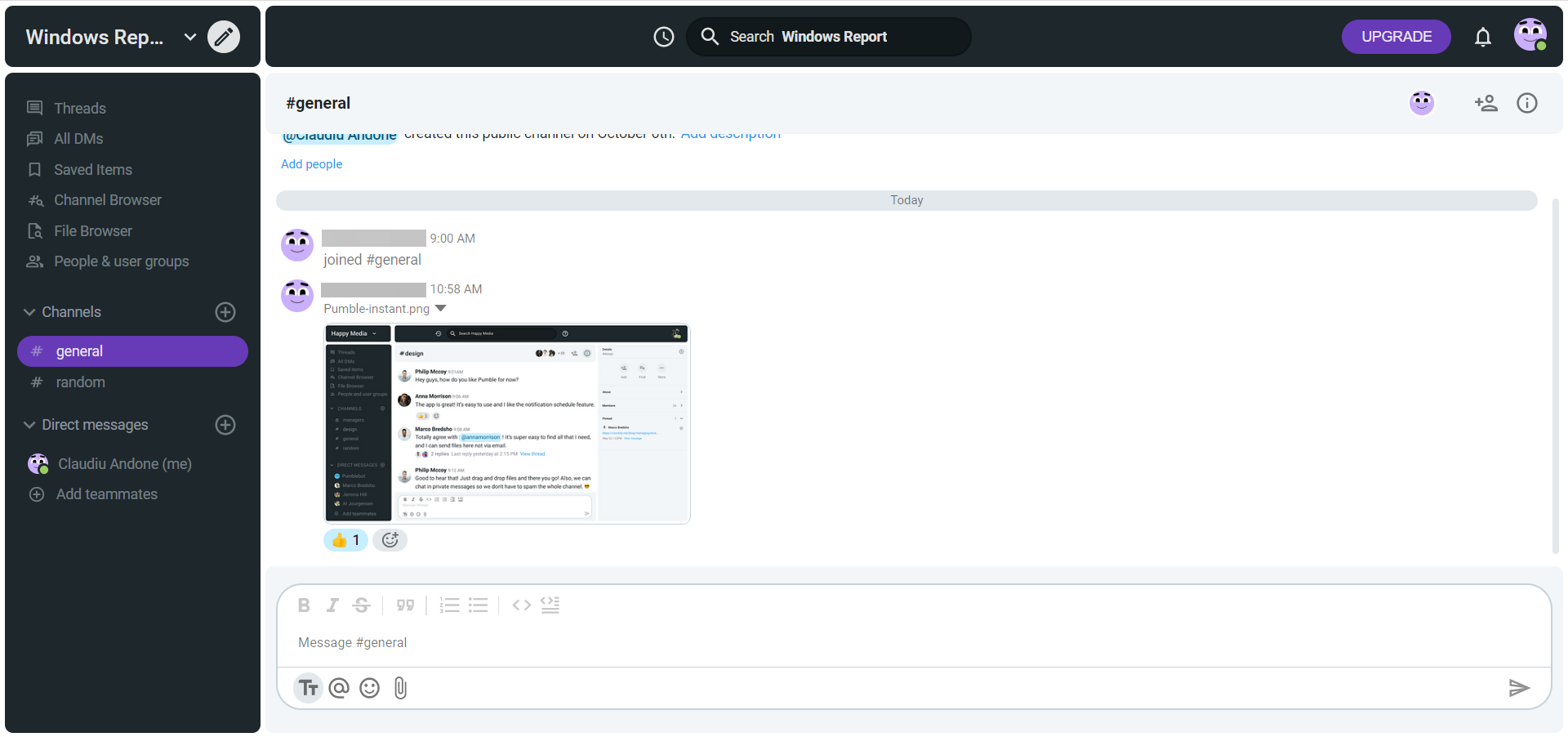Open channel details info icon

pos(1527,103)
